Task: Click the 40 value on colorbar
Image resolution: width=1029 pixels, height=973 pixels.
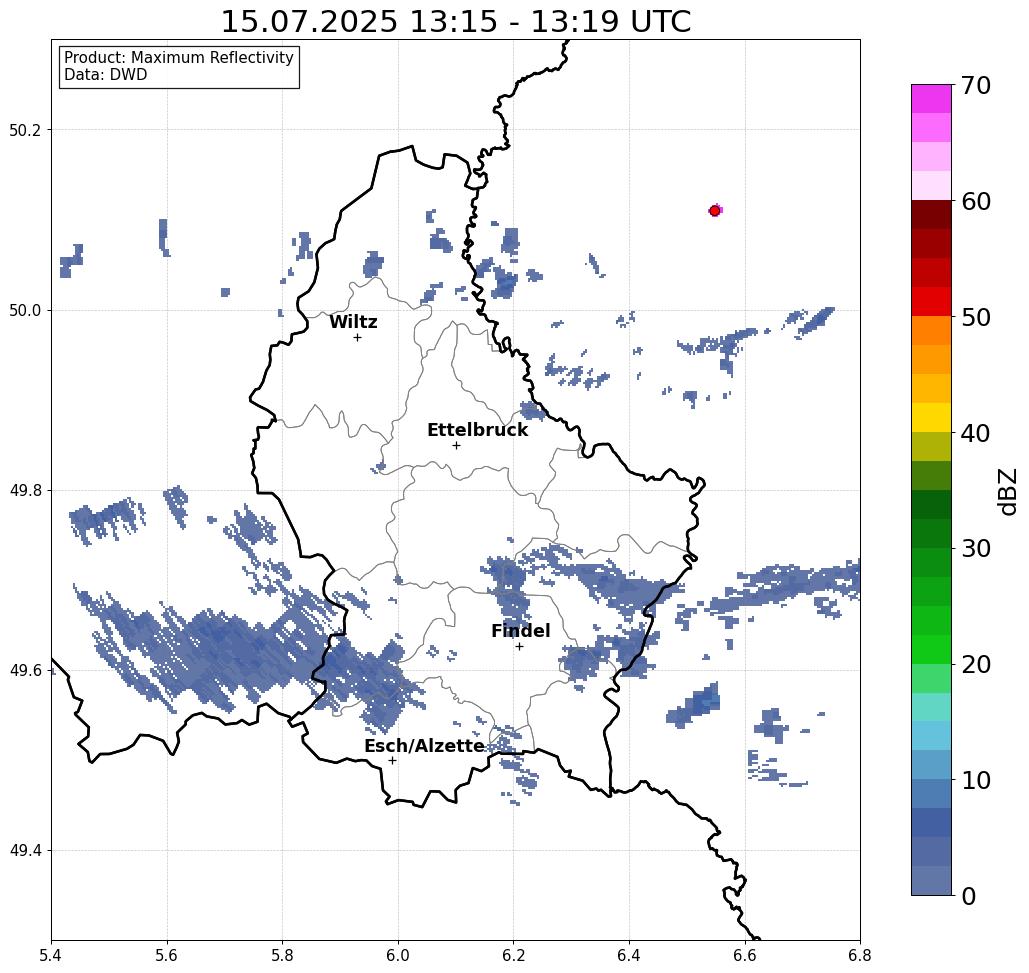Action: (976, 433)
